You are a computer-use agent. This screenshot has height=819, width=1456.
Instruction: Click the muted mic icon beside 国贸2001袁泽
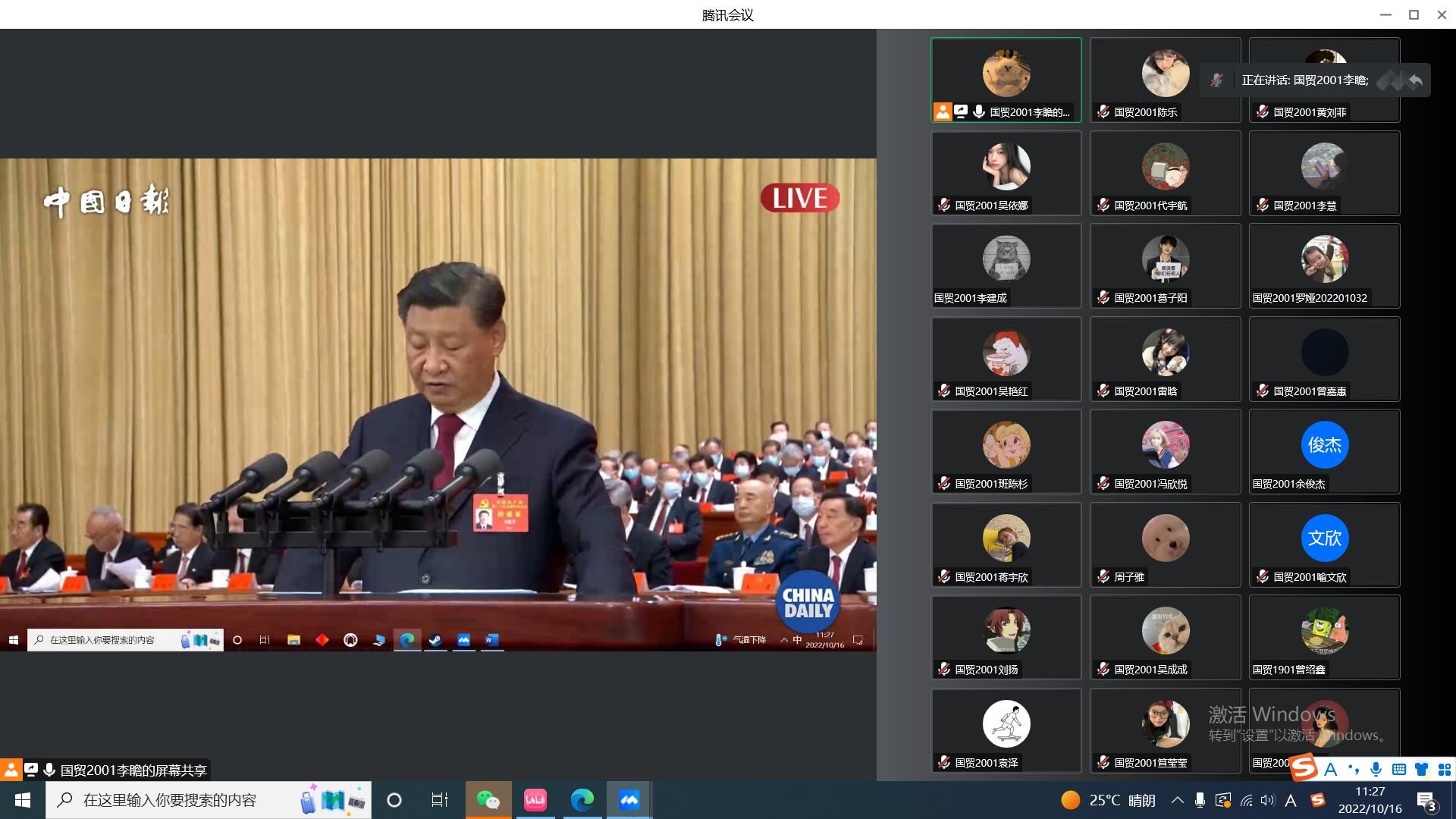[x=944, y=763]
